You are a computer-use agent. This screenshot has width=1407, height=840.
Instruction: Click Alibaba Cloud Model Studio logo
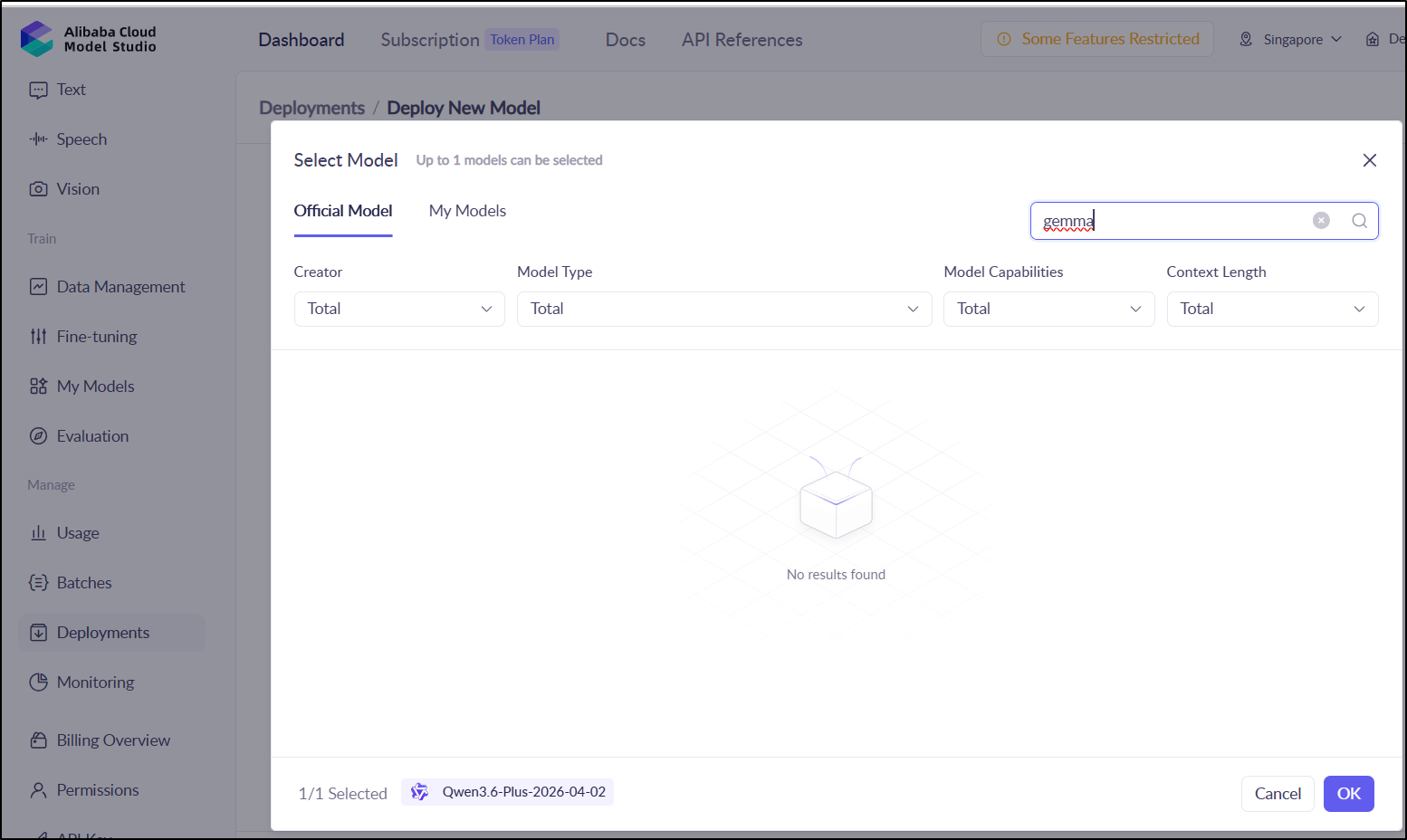click(x=88, y=39)
